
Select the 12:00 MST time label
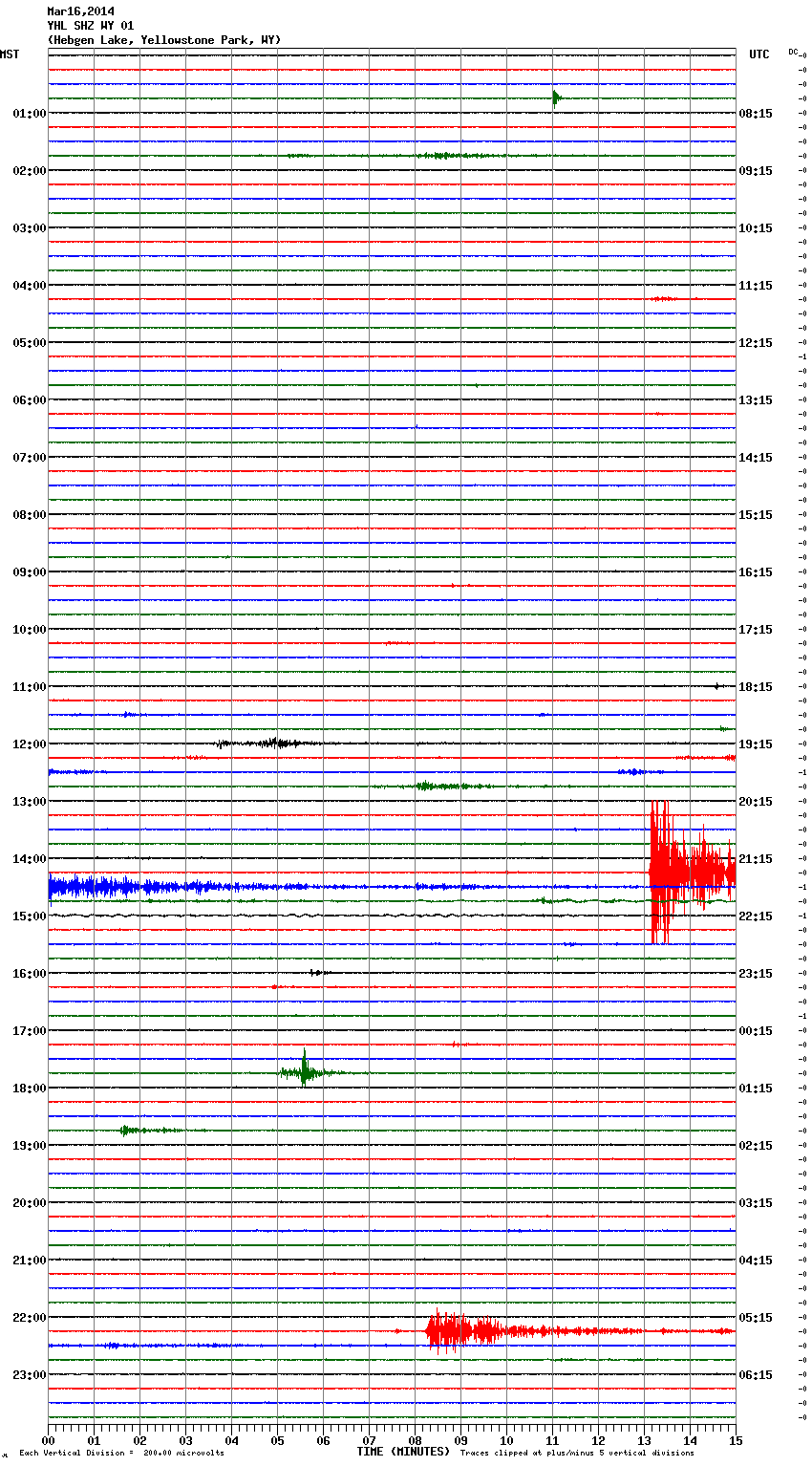click(30, 744)
